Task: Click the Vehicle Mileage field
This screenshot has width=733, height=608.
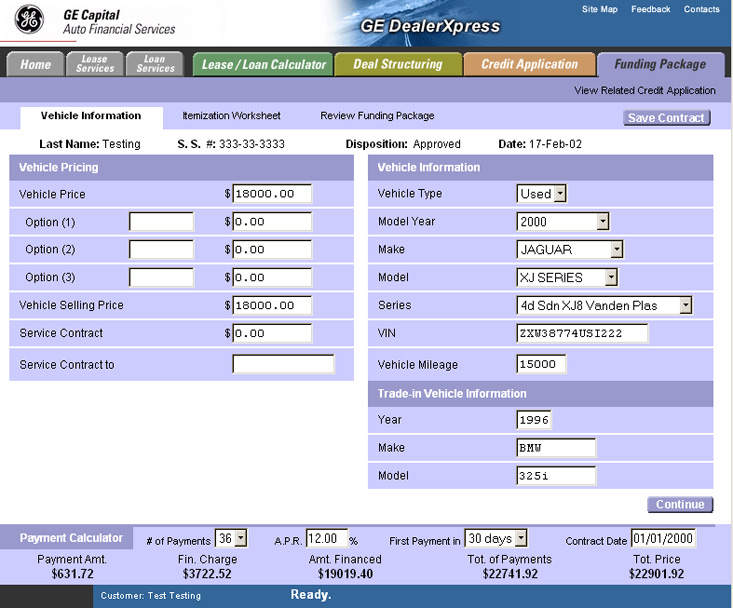Action: (x=541, y=364)
